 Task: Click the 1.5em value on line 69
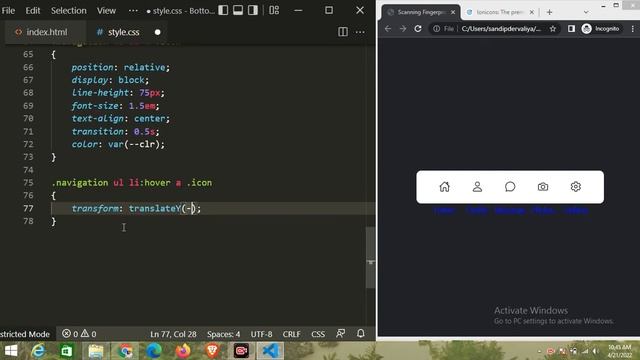[142, 106]
